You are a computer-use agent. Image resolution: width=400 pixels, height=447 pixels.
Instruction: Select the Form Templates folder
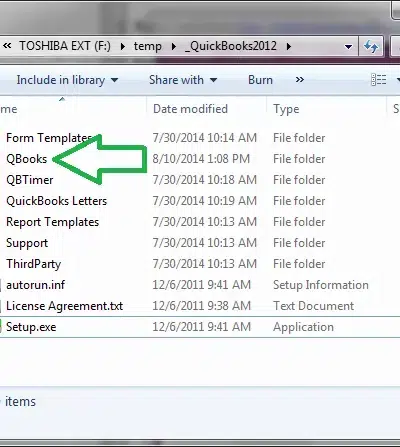pos(49,138)
